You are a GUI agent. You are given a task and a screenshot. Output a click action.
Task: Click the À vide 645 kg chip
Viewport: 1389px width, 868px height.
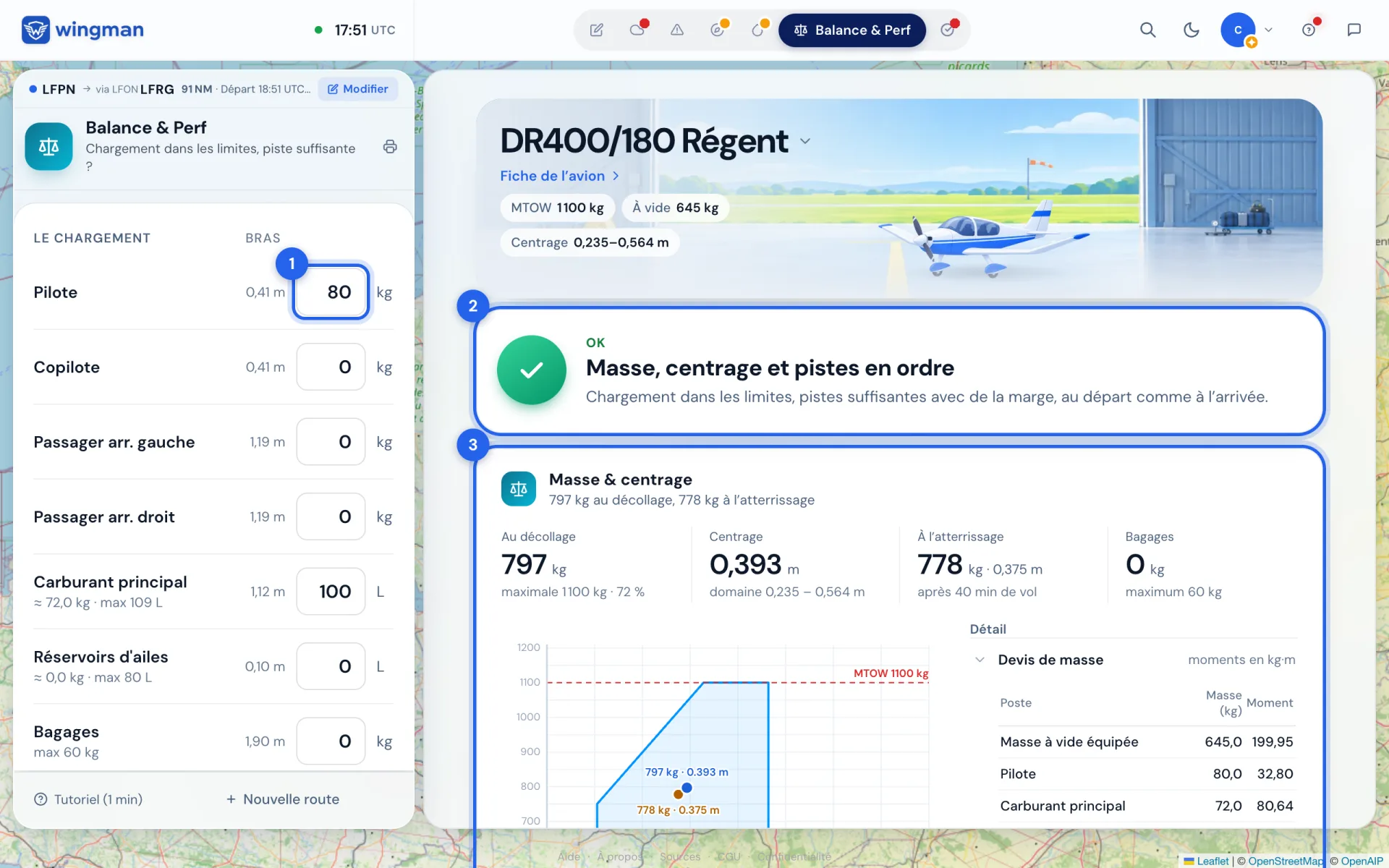(x=676, y=208)
